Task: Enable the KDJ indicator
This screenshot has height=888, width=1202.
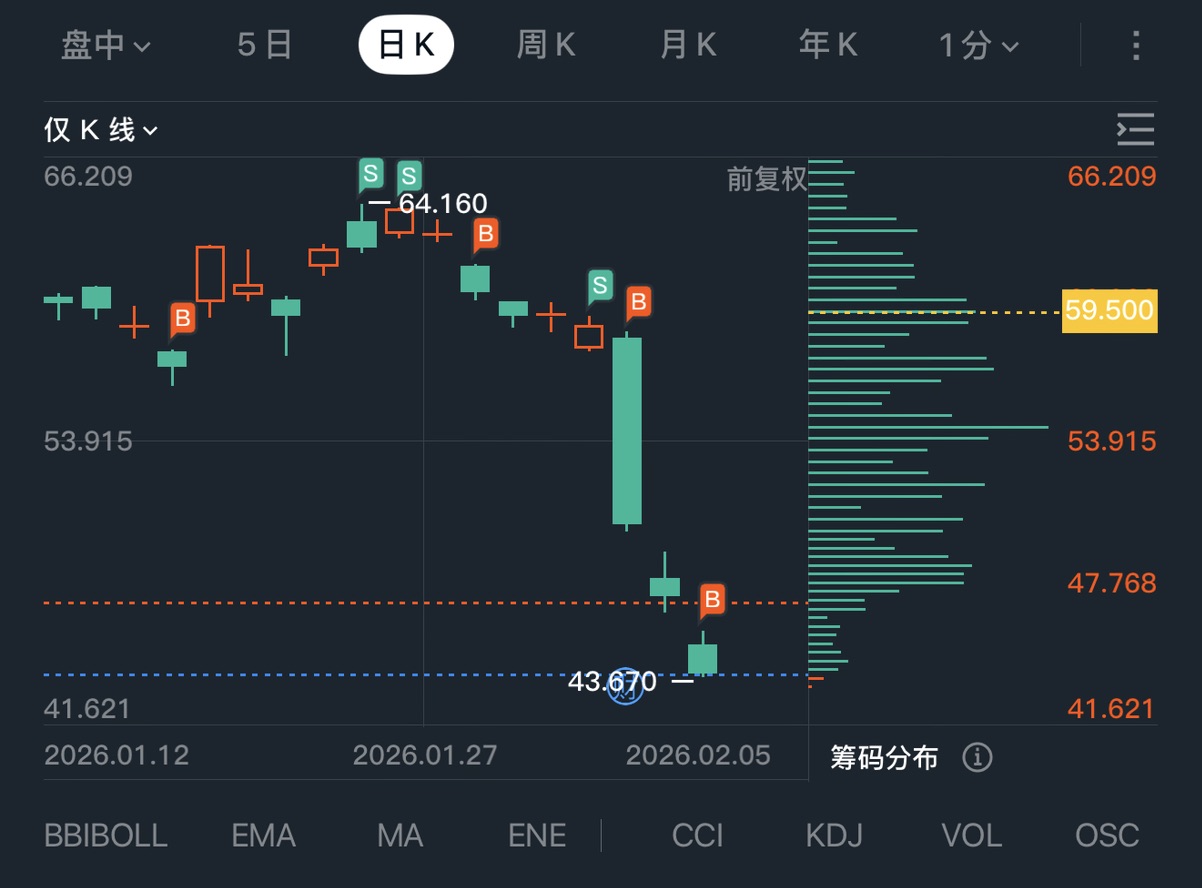Action: [x=834, y=835]
